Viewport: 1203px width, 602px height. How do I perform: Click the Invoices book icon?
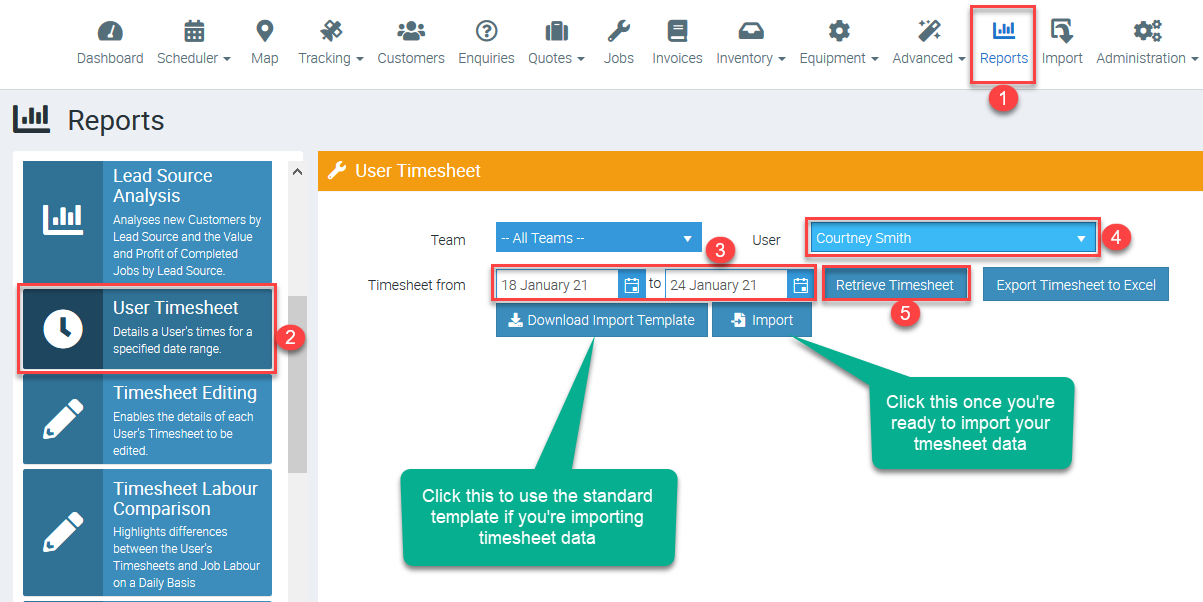click(x=677, y=31)
